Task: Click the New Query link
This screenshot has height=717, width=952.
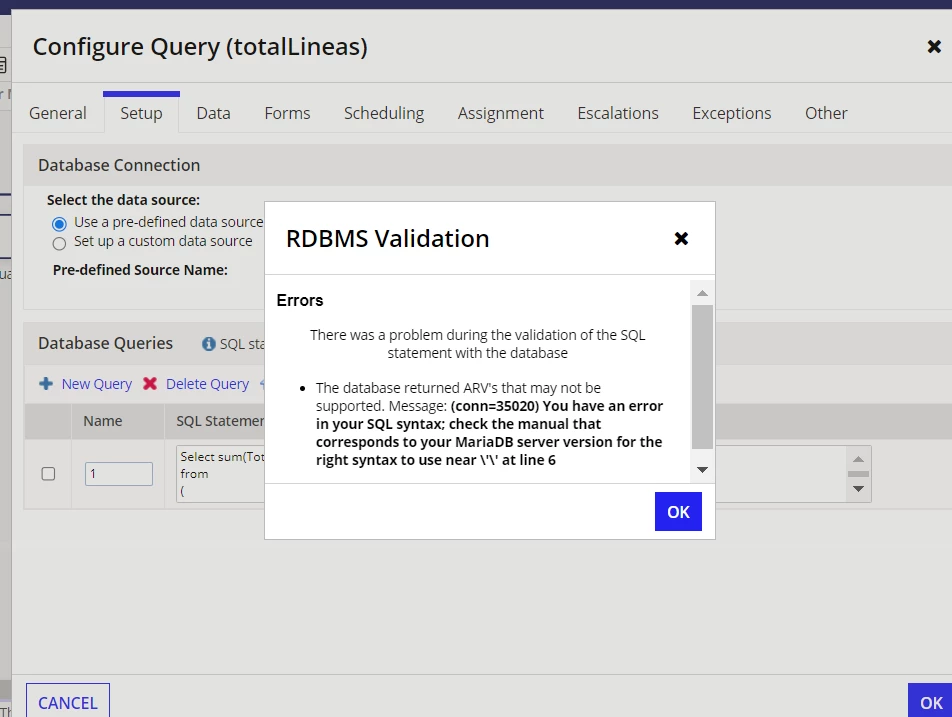Action: 97,384
